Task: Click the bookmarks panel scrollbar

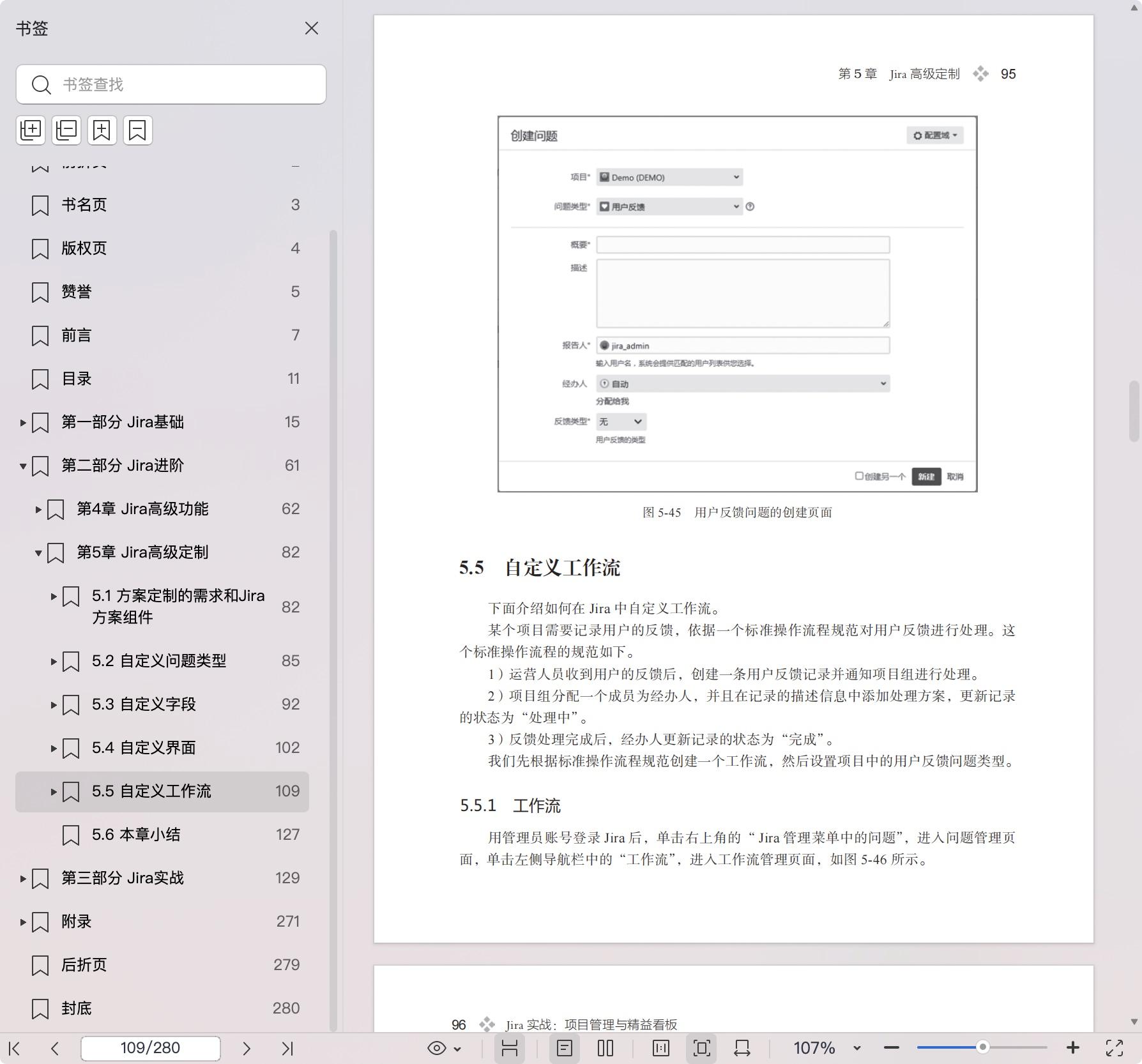Action: pyautogui.click(x=333, y=630)
